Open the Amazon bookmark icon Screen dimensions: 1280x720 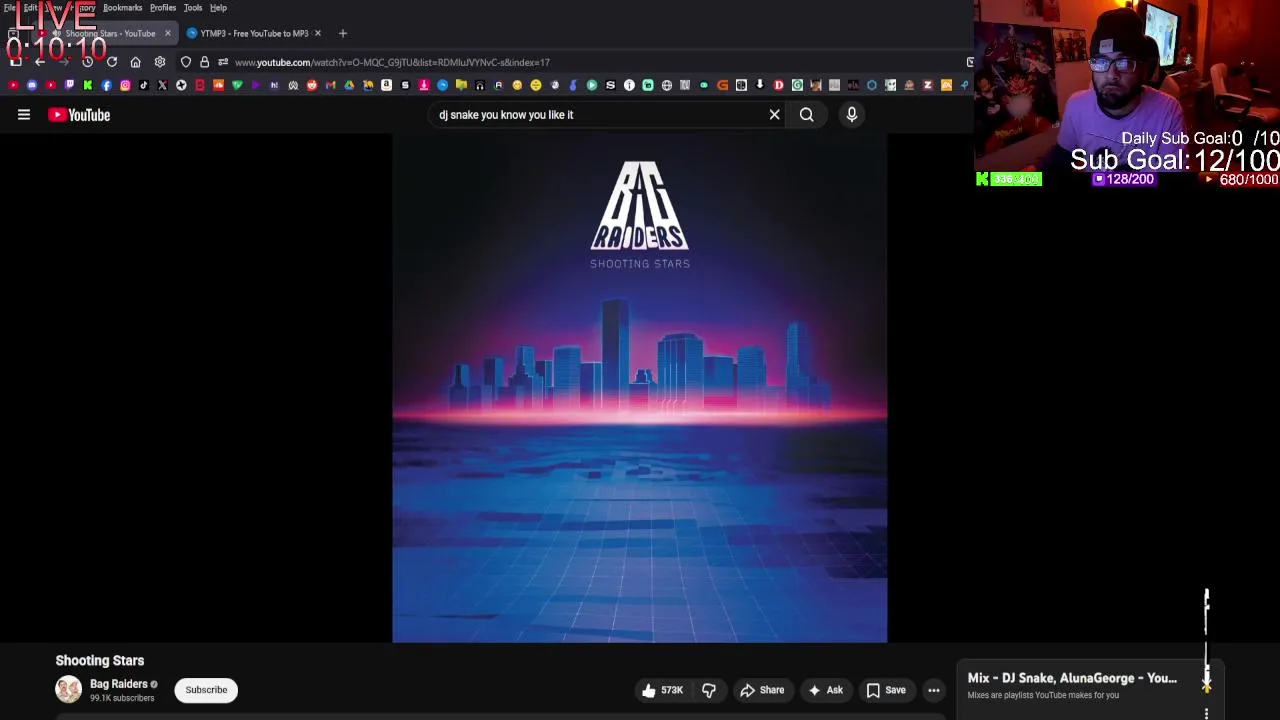coord(386,85)
